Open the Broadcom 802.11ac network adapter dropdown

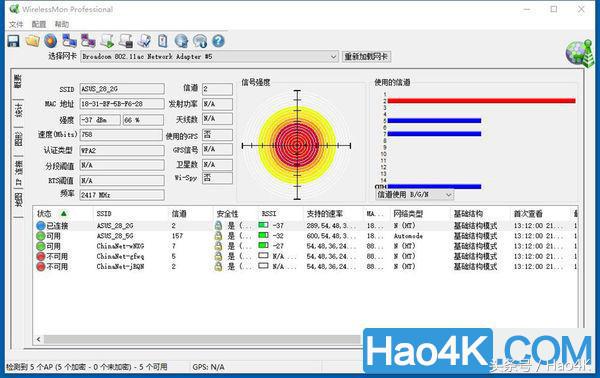click(209, 57)
